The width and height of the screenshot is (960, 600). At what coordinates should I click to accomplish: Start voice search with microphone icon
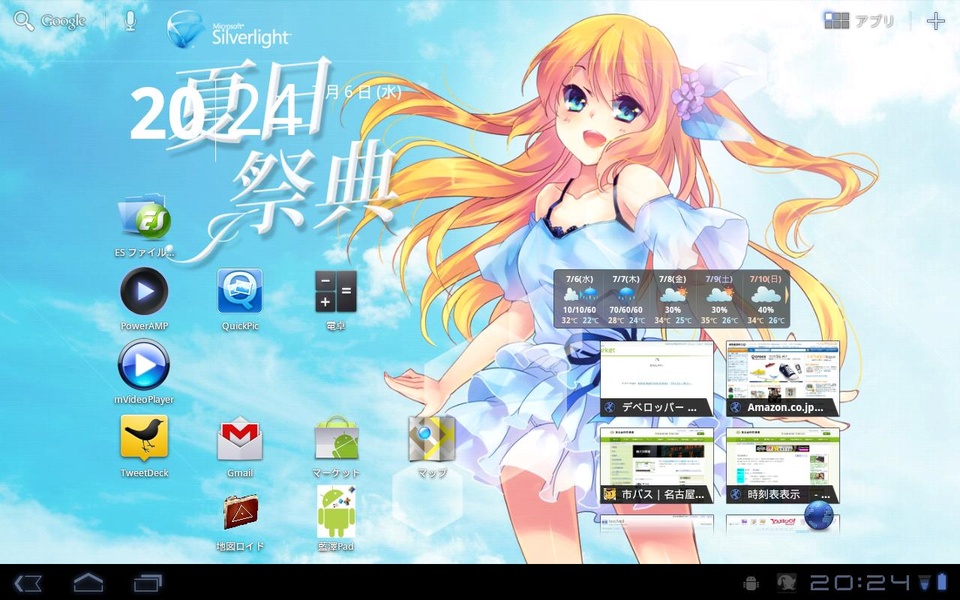[x=130, y=21]
